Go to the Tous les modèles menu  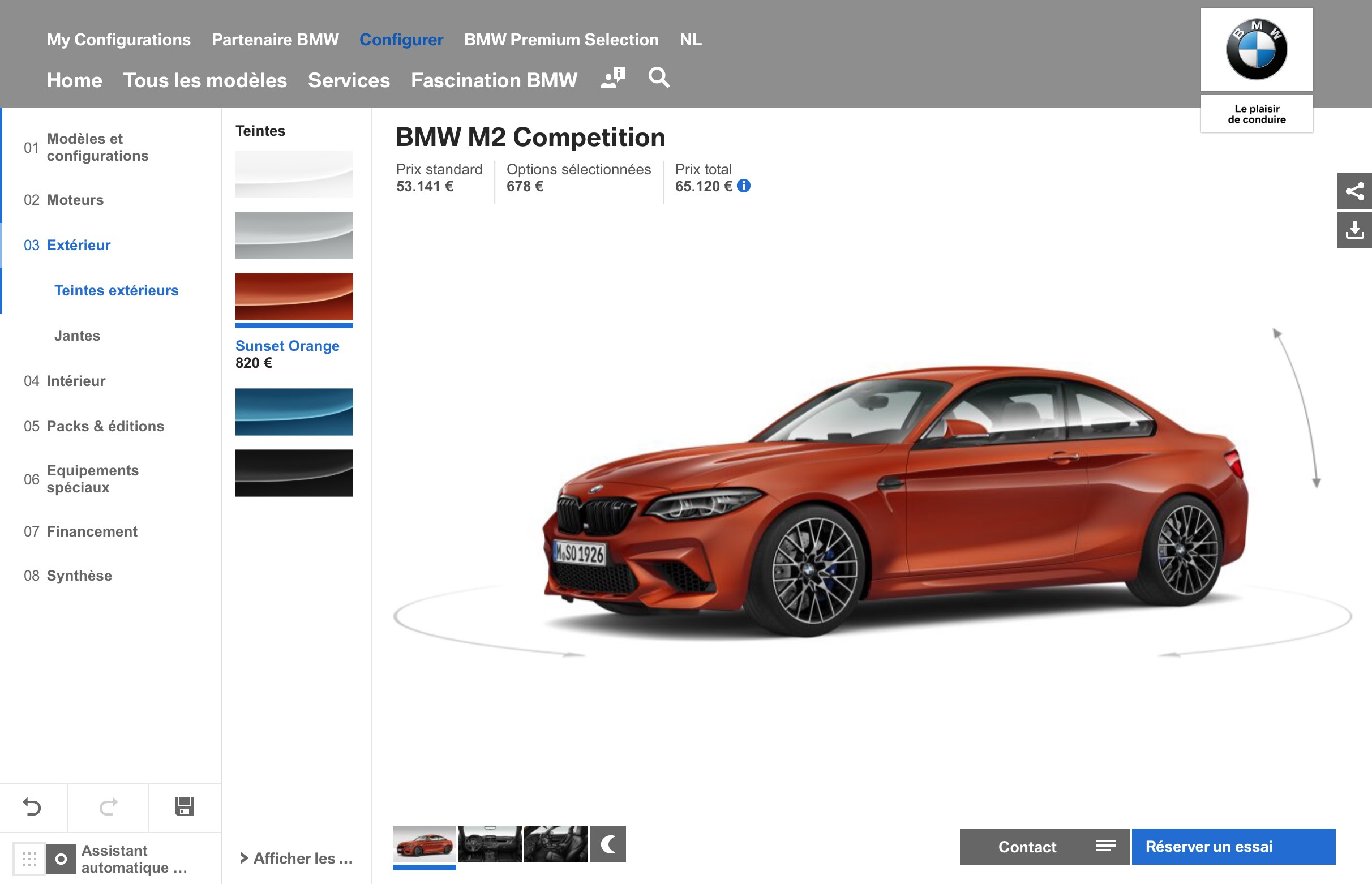coord(204,80)
